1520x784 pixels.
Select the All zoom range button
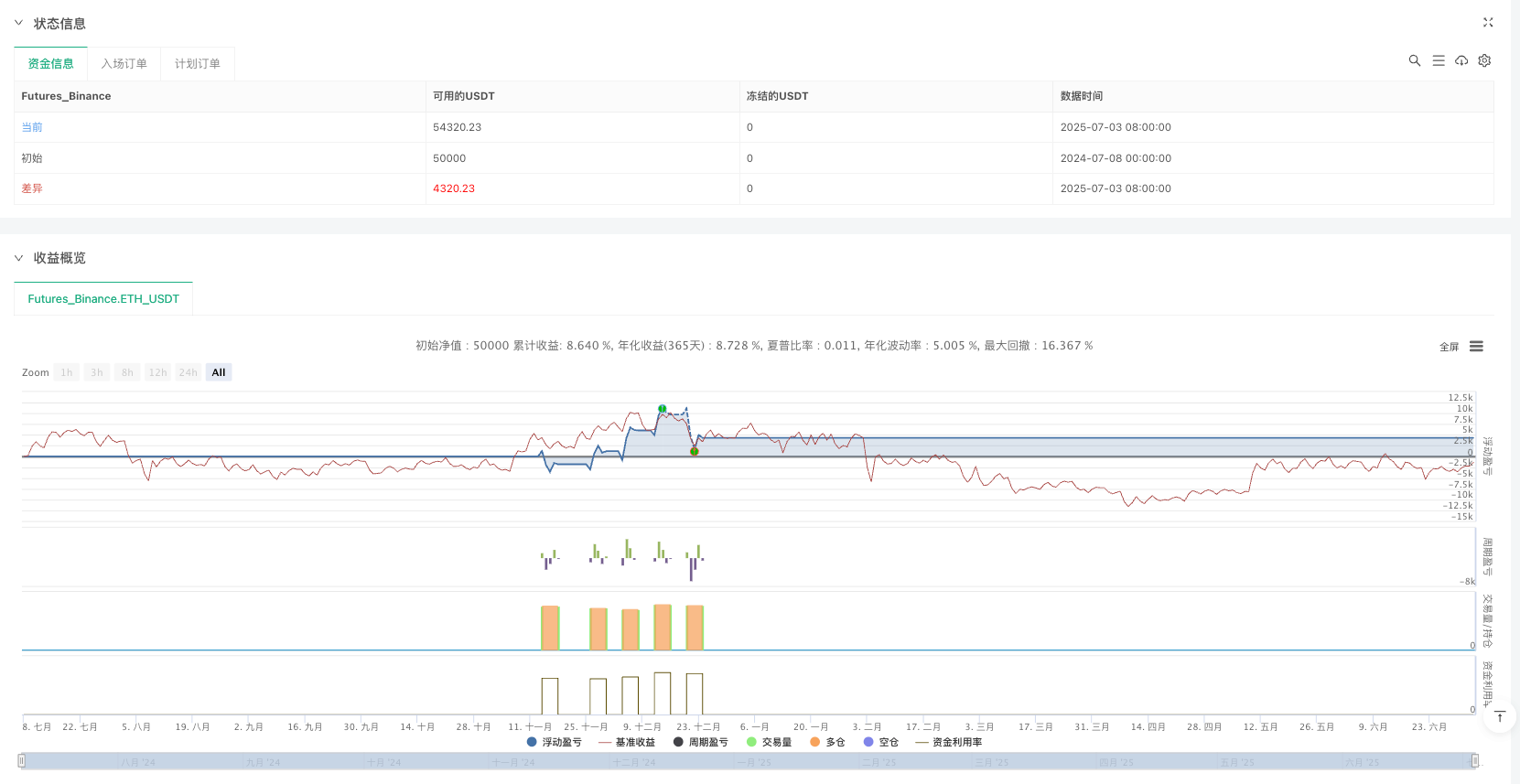219,372
